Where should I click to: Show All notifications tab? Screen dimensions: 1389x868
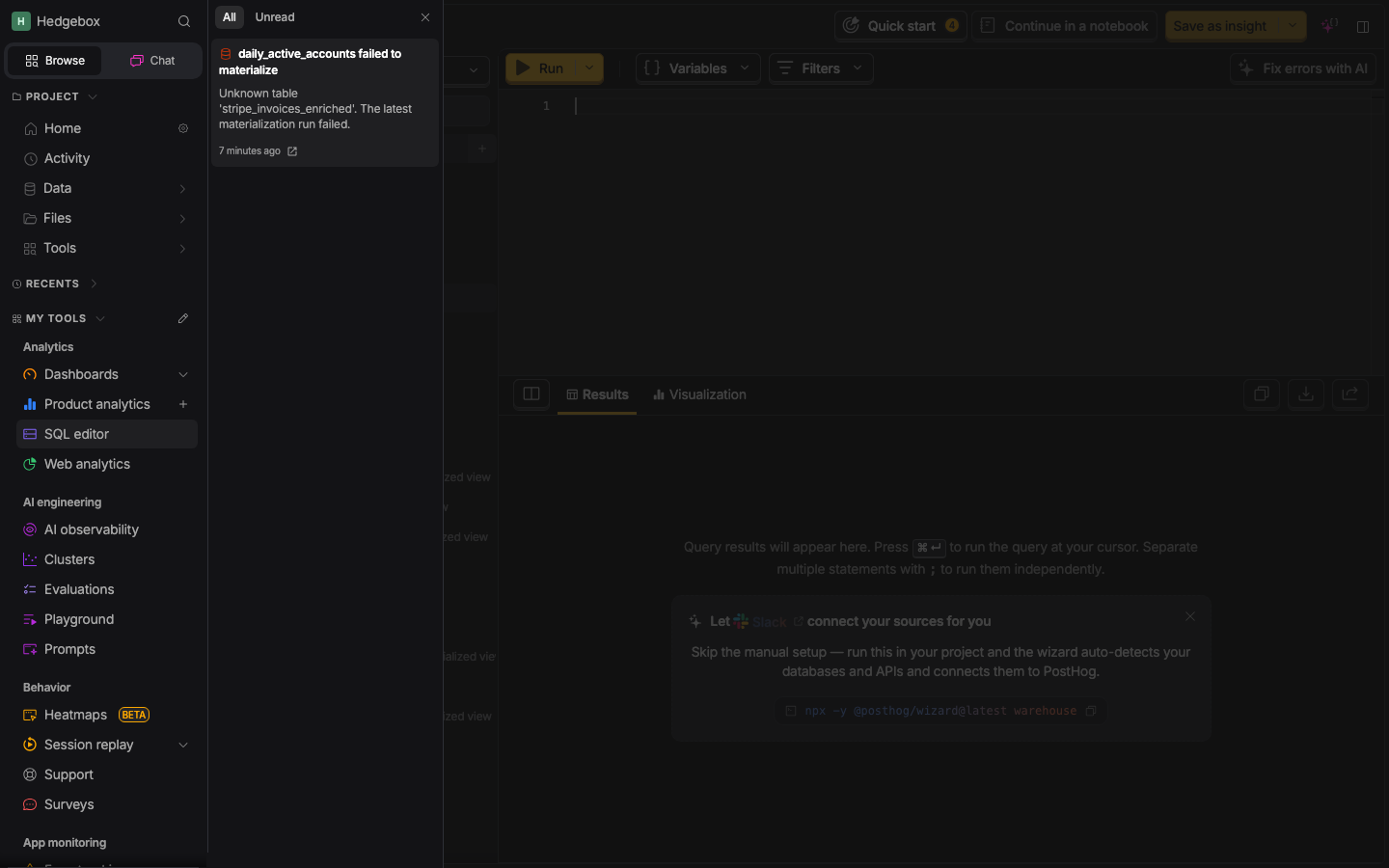229,17
